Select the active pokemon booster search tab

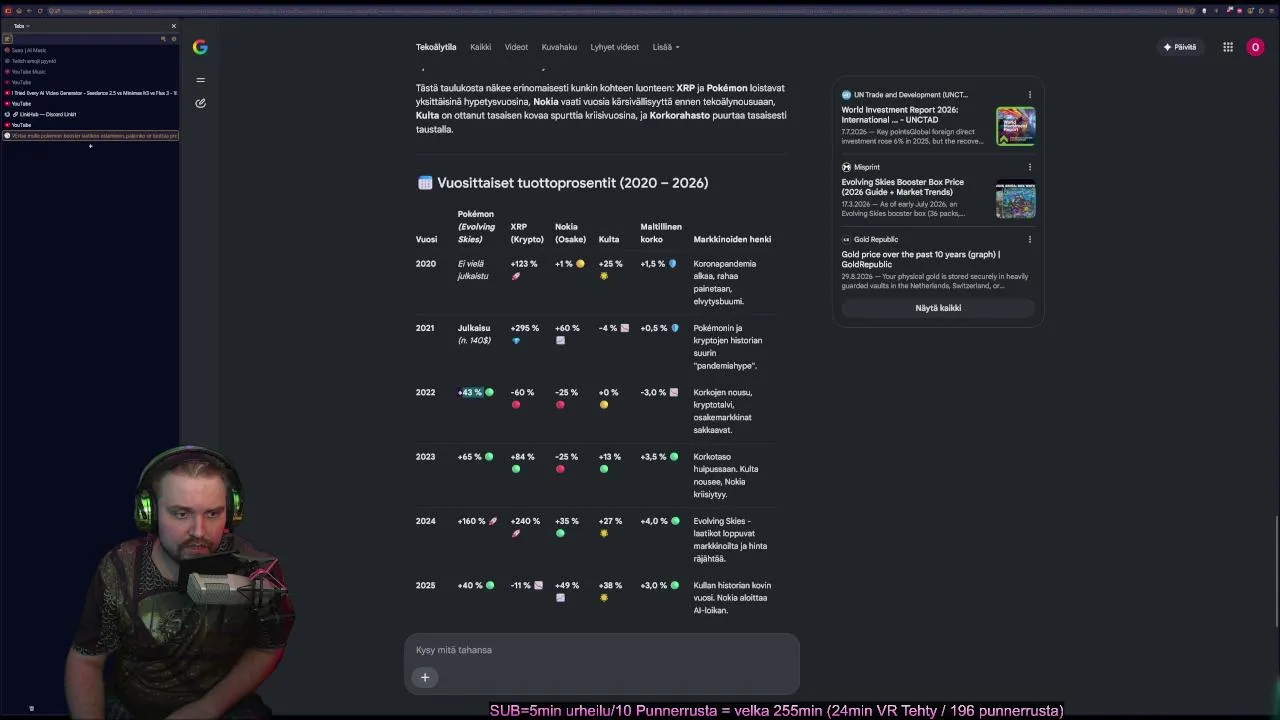pyautogui.click(x=91, y=135)
